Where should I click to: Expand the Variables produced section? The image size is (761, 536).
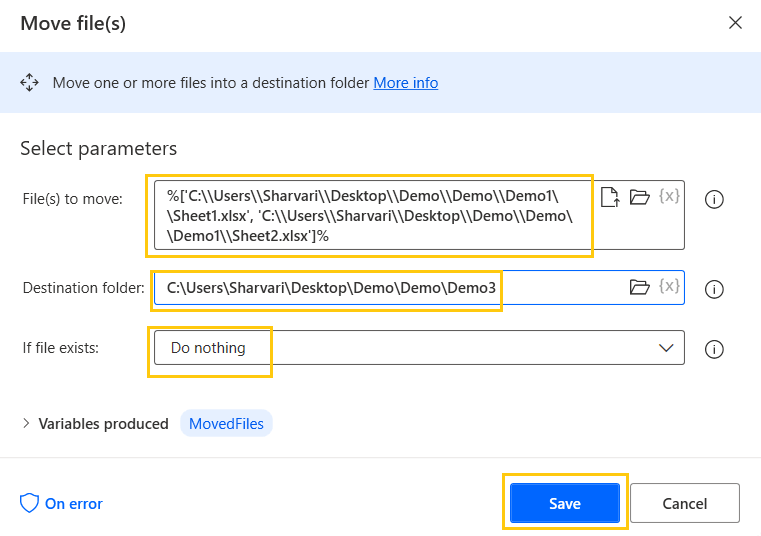26,423
